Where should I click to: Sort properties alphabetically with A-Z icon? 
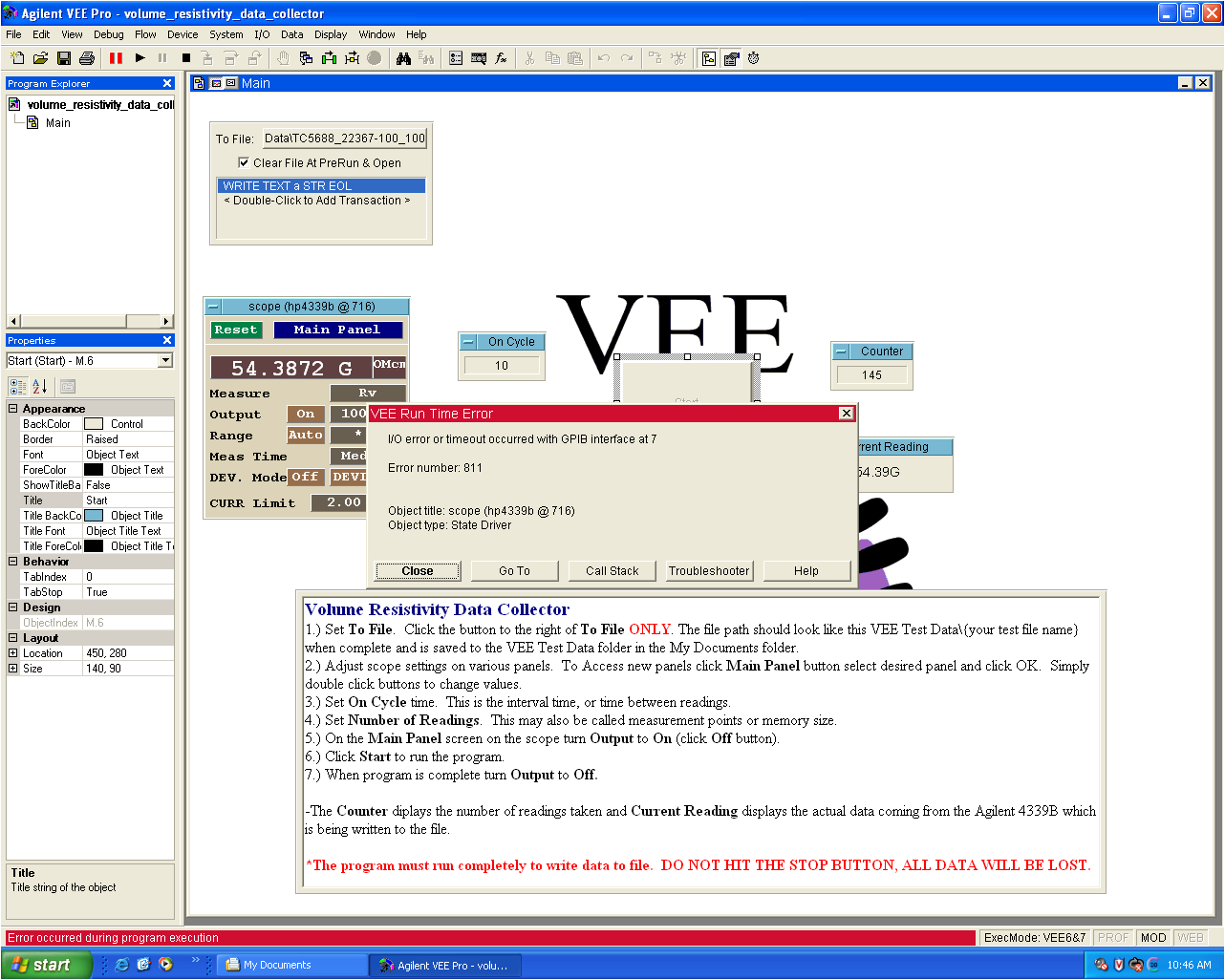point(40,386)
